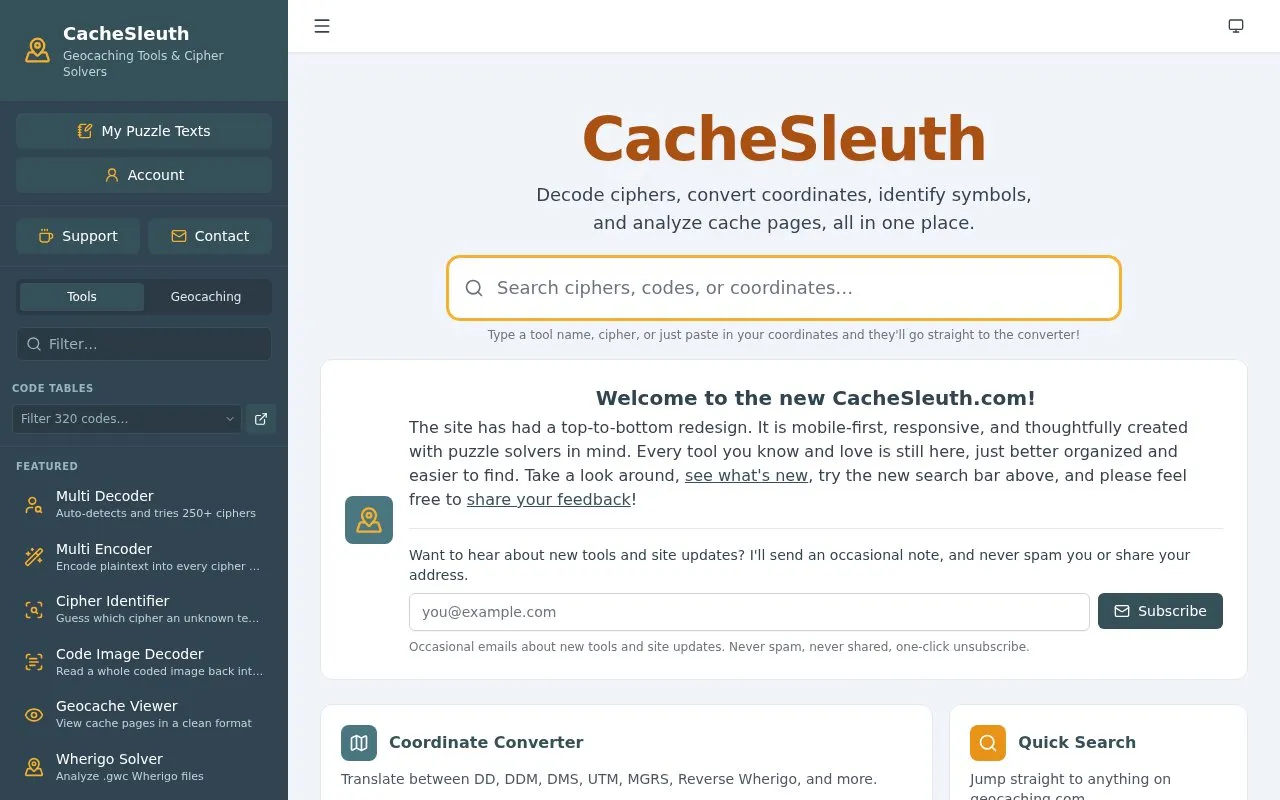Click the Coordinate Converter map icon
This screenshot has height=800, width=1280.
(359, 743)
